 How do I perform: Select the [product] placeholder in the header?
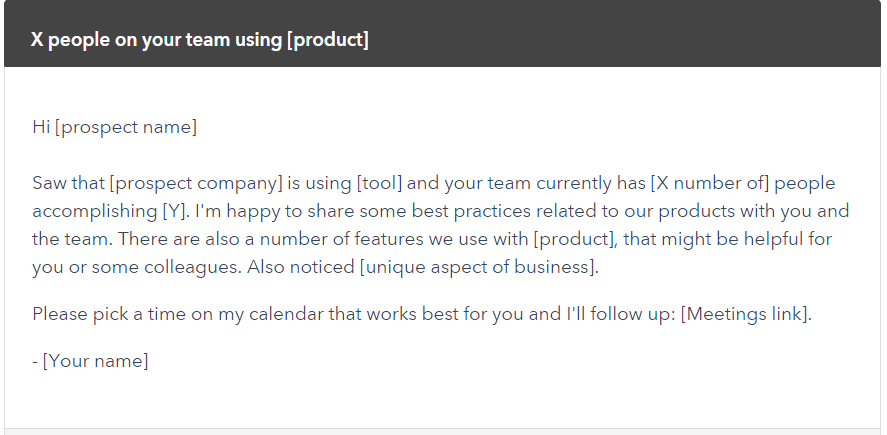328,40
